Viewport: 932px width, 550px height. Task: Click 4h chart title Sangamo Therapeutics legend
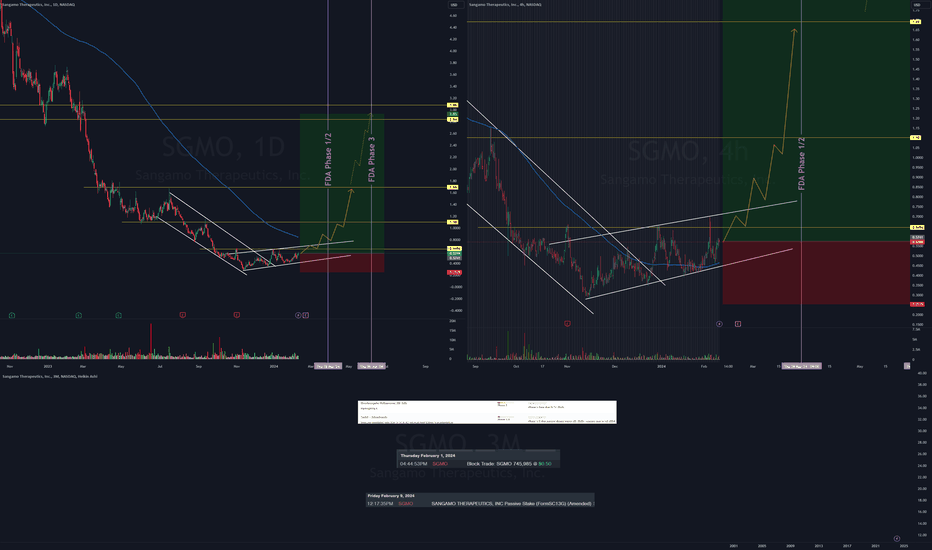coord(505,4)
